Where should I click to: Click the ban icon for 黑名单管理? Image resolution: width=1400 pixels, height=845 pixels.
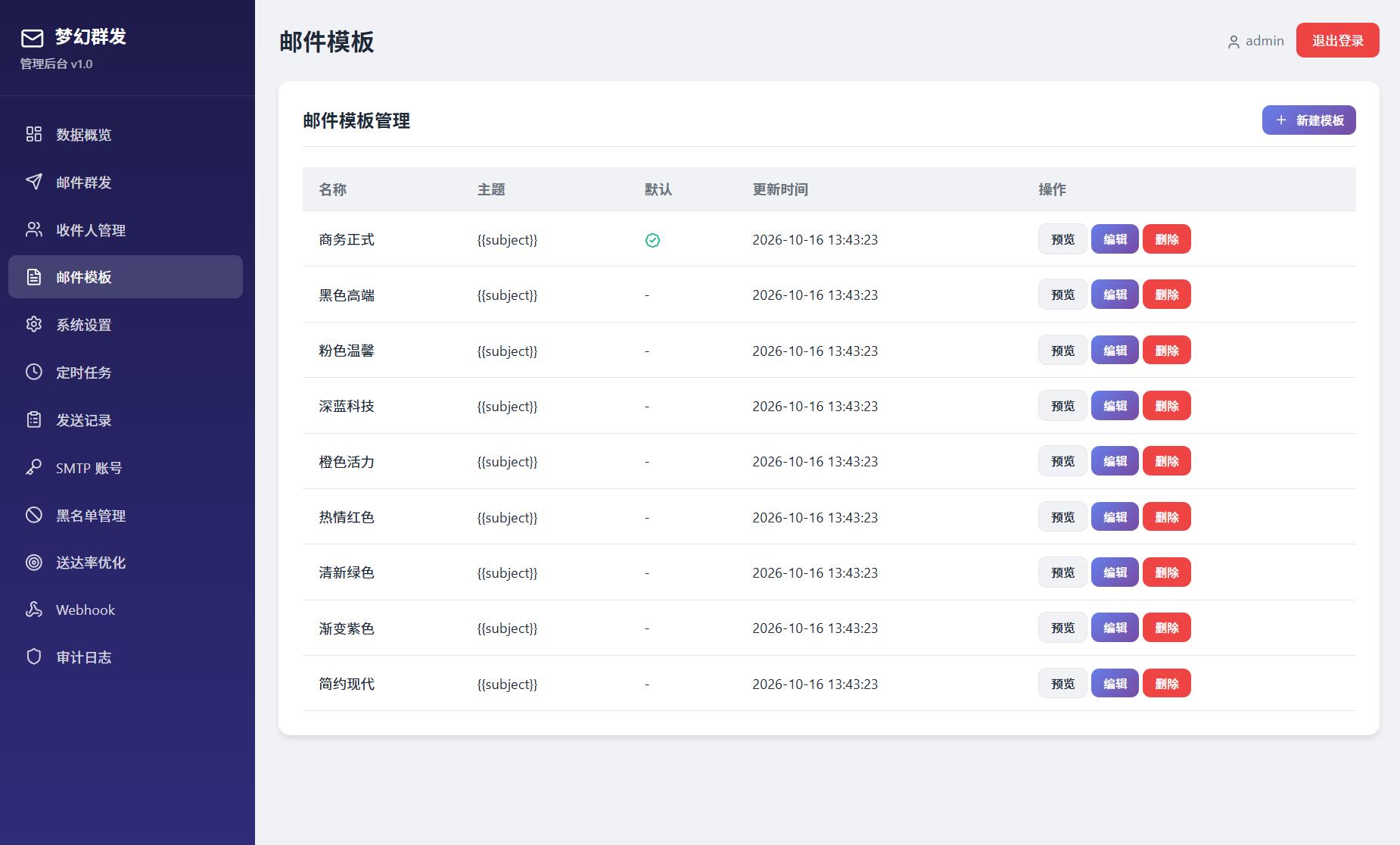pos(34,515)
